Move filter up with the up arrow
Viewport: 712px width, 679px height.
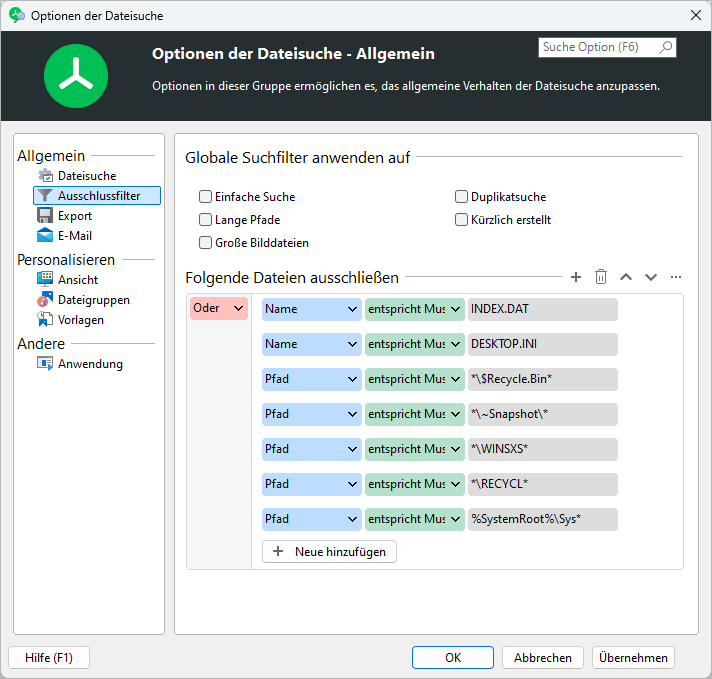tap(626, 277)
